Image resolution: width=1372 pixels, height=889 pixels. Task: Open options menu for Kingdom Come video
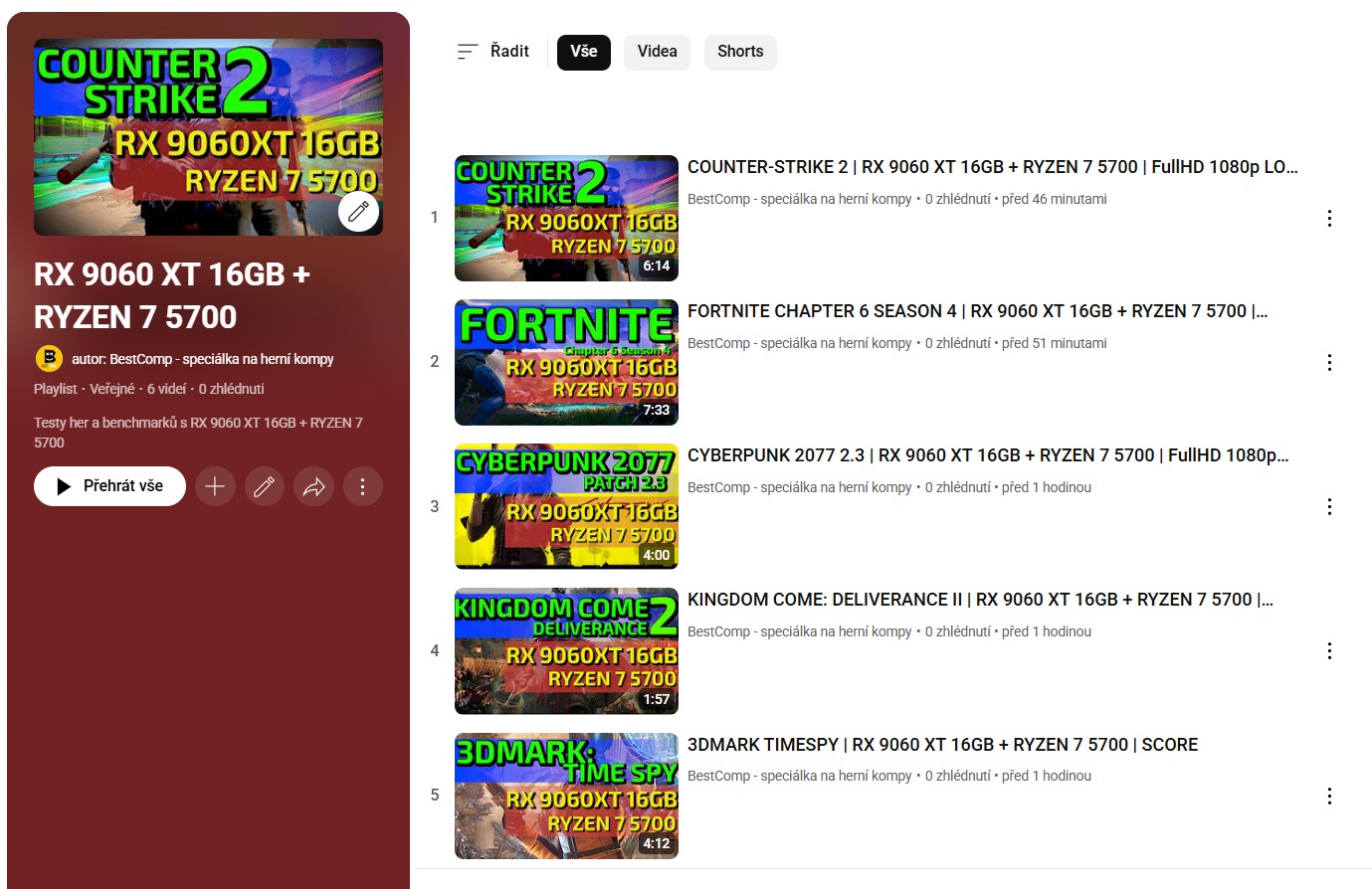tap(1329, 651)
